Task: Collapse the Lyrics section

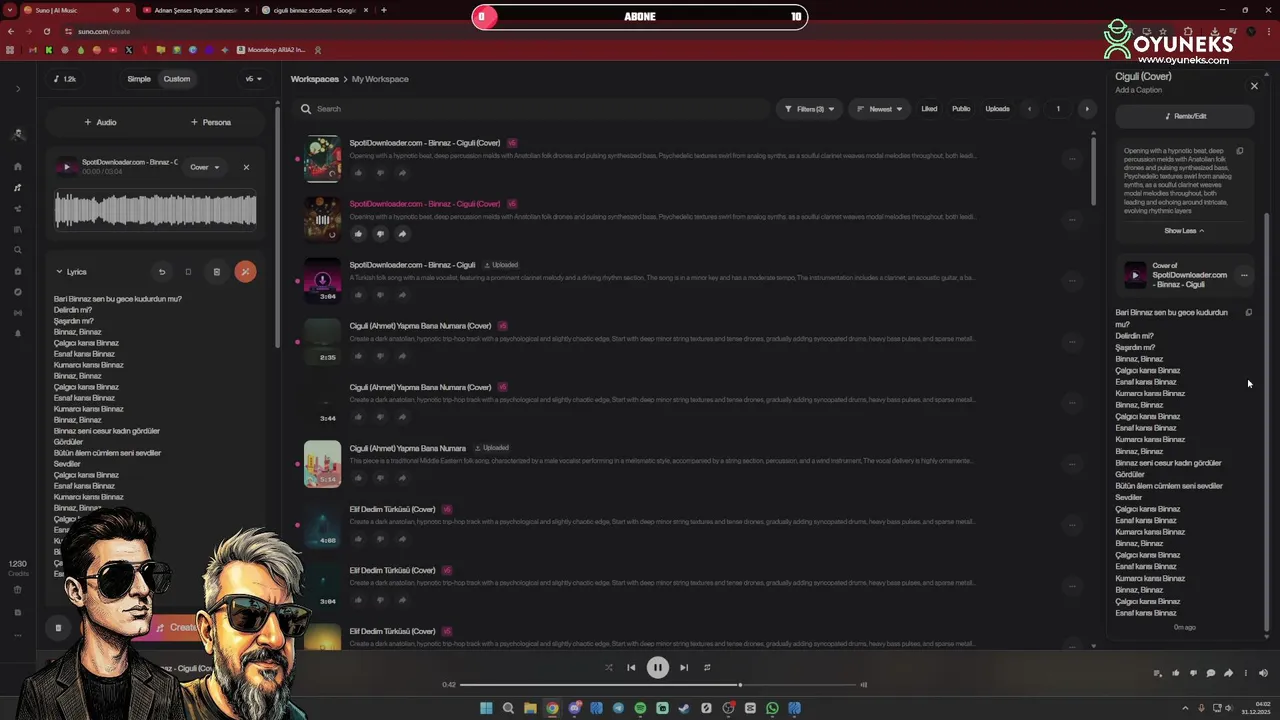Action: coord(70,272)
